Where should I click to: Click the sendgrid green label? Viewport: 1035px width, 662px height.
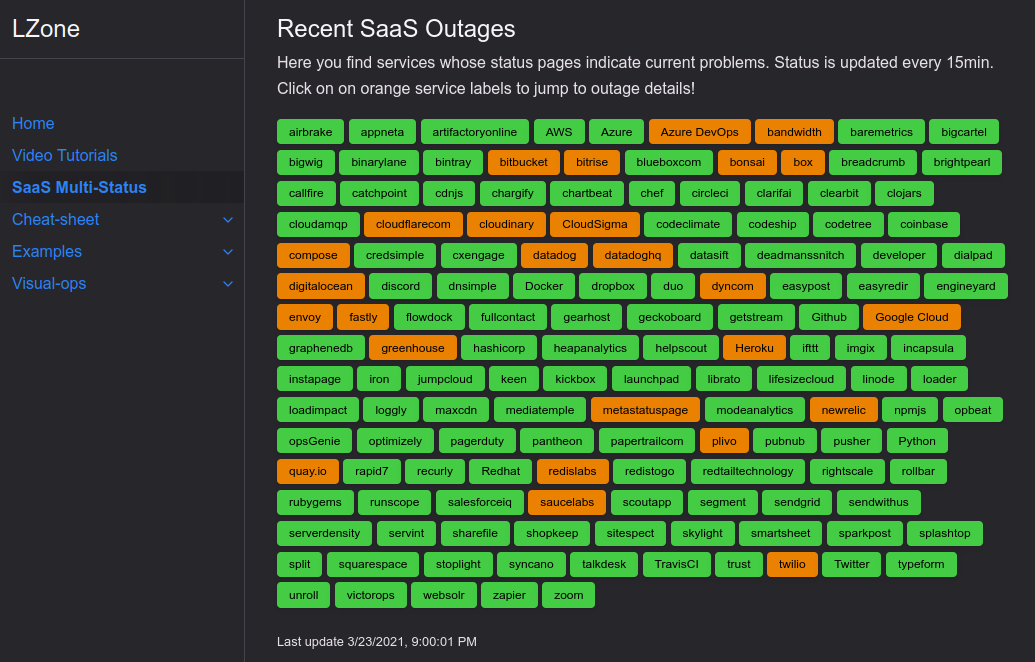[x=797, y=502]
